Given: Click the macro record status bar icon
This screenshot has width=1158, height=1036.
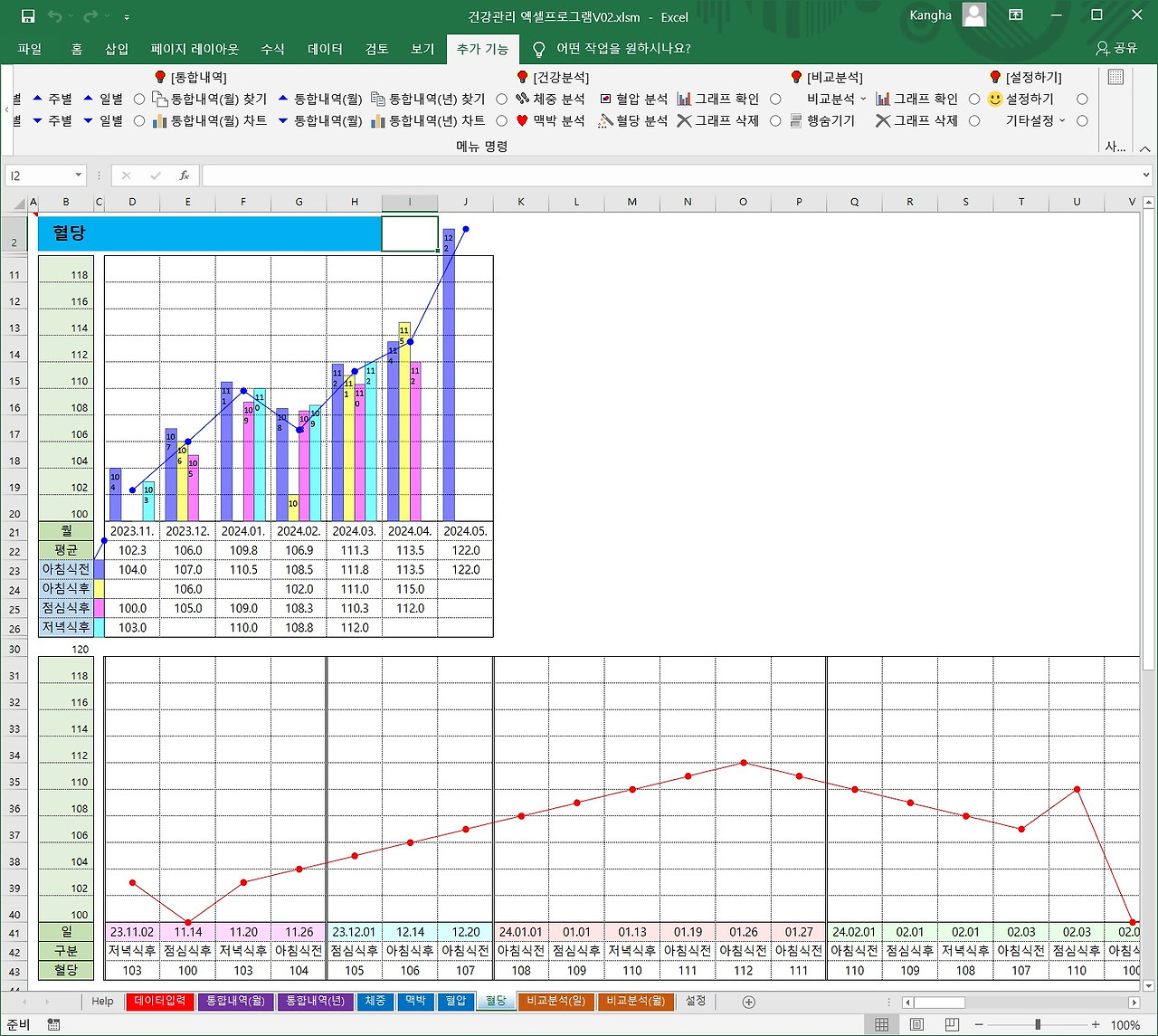Looking at the screenshot, I should (x=54, y=1025).
